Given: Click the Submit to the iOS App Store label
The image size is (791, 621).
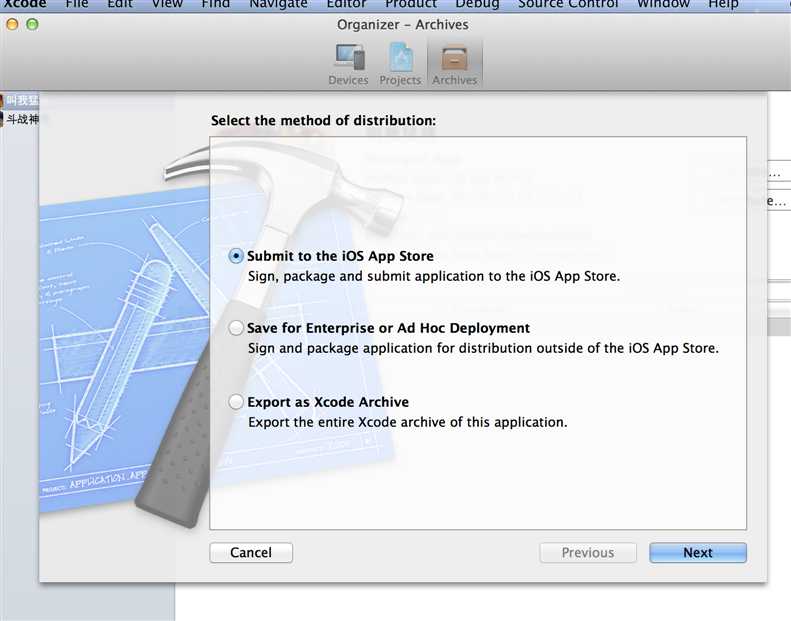Looking at the screenshot, I should (341, 256).
